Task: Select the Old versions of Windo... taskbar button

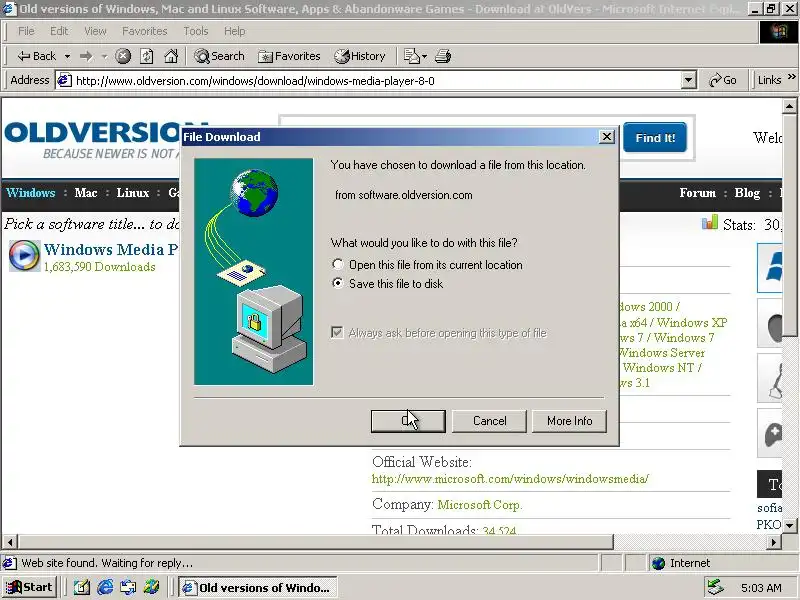Action: (258, 588)
